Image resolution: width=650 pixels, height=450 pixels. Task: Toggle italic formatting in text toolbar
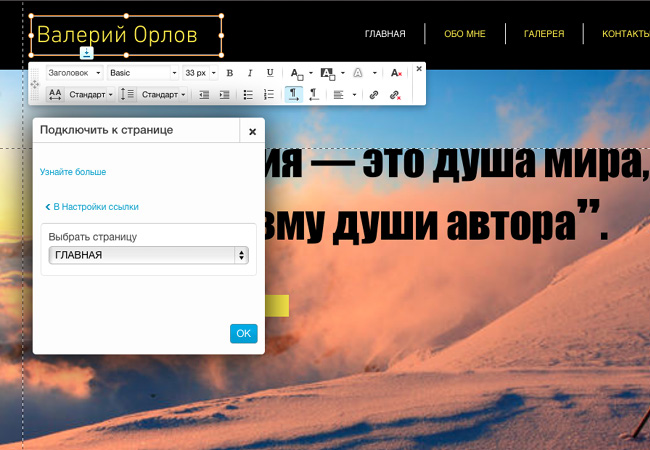tap(250, 73)
